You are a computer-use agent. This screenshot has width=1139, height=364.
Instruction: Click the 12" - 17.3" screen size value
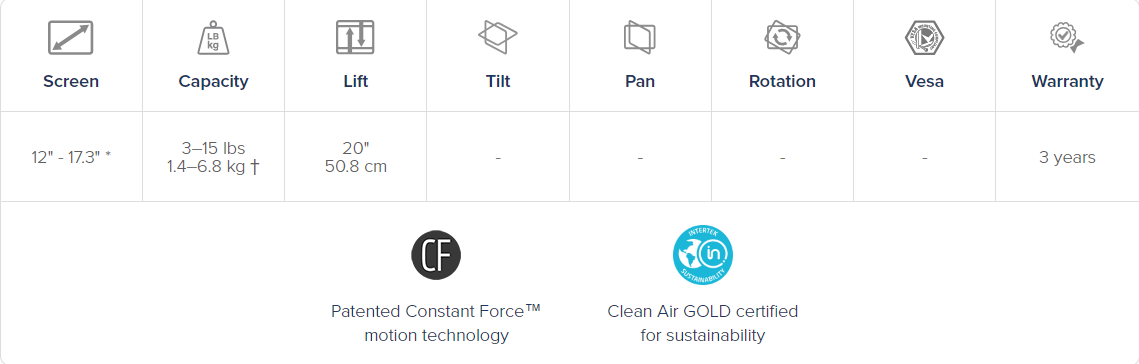pyautogui.click(x=71, y=158)
